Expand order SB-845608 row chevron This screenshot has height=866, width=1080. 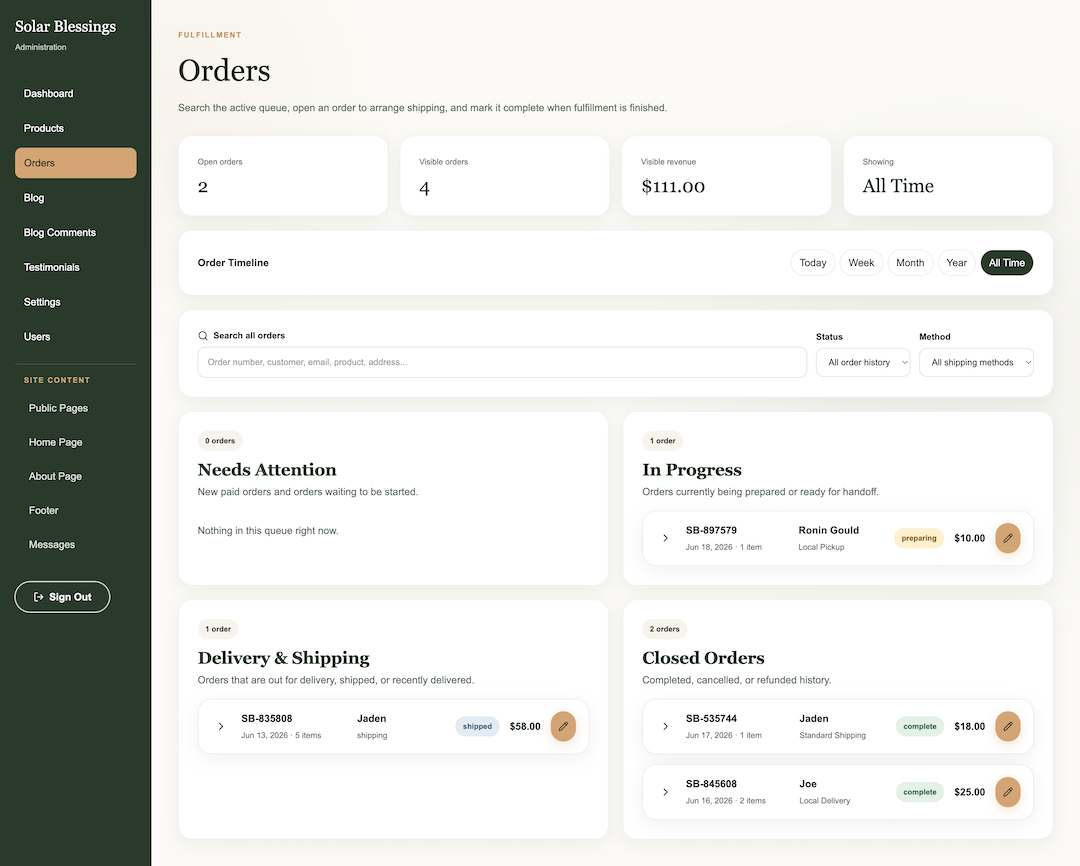[x=665, y=792]
